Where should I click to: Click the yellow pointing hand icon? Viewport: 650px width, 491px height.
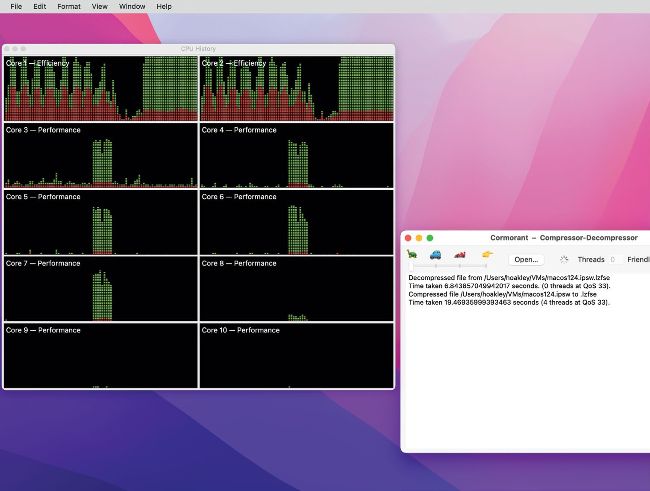(487, 255)
